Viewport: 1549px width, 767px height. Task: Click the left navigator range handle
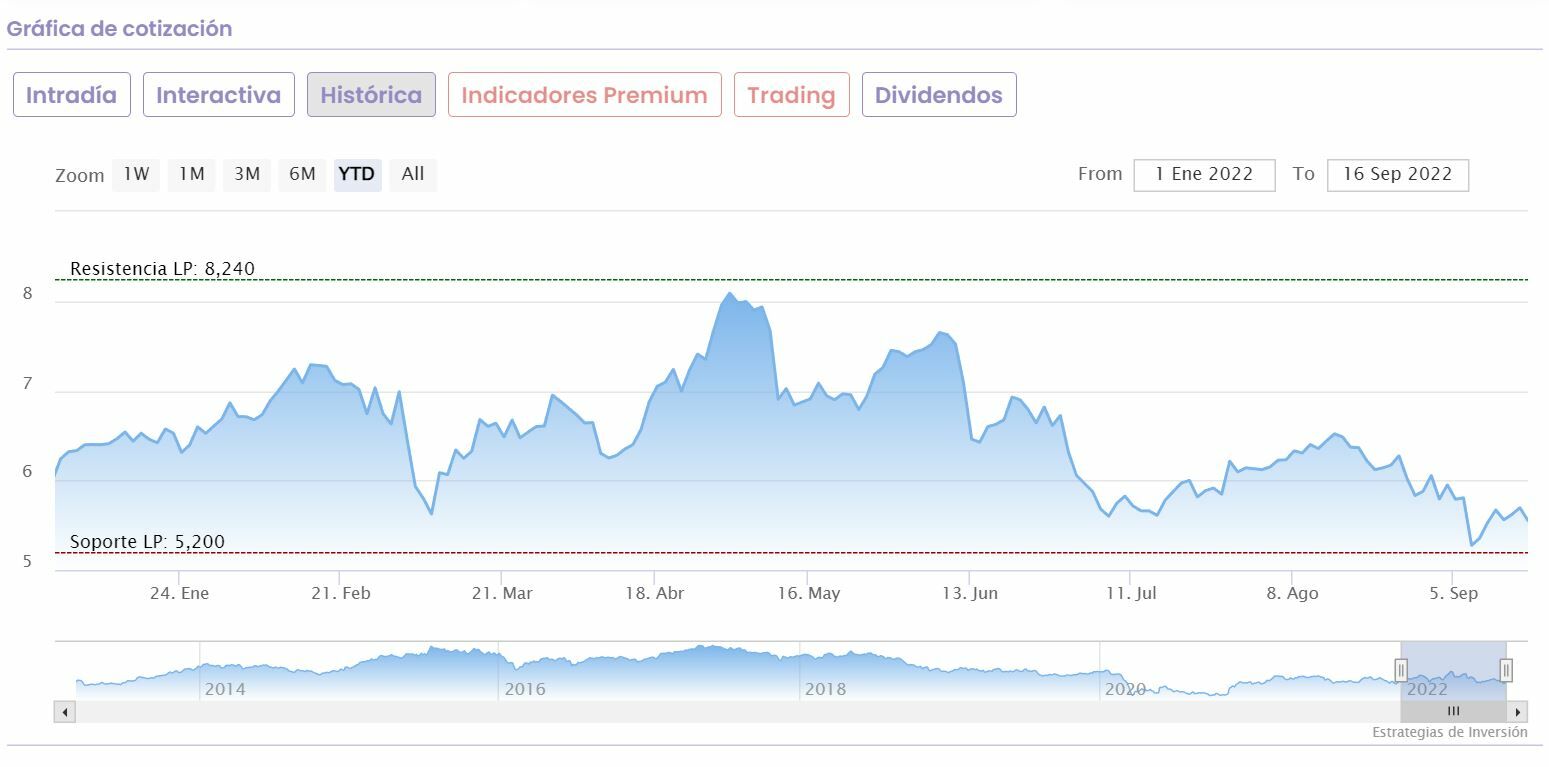1401,670
